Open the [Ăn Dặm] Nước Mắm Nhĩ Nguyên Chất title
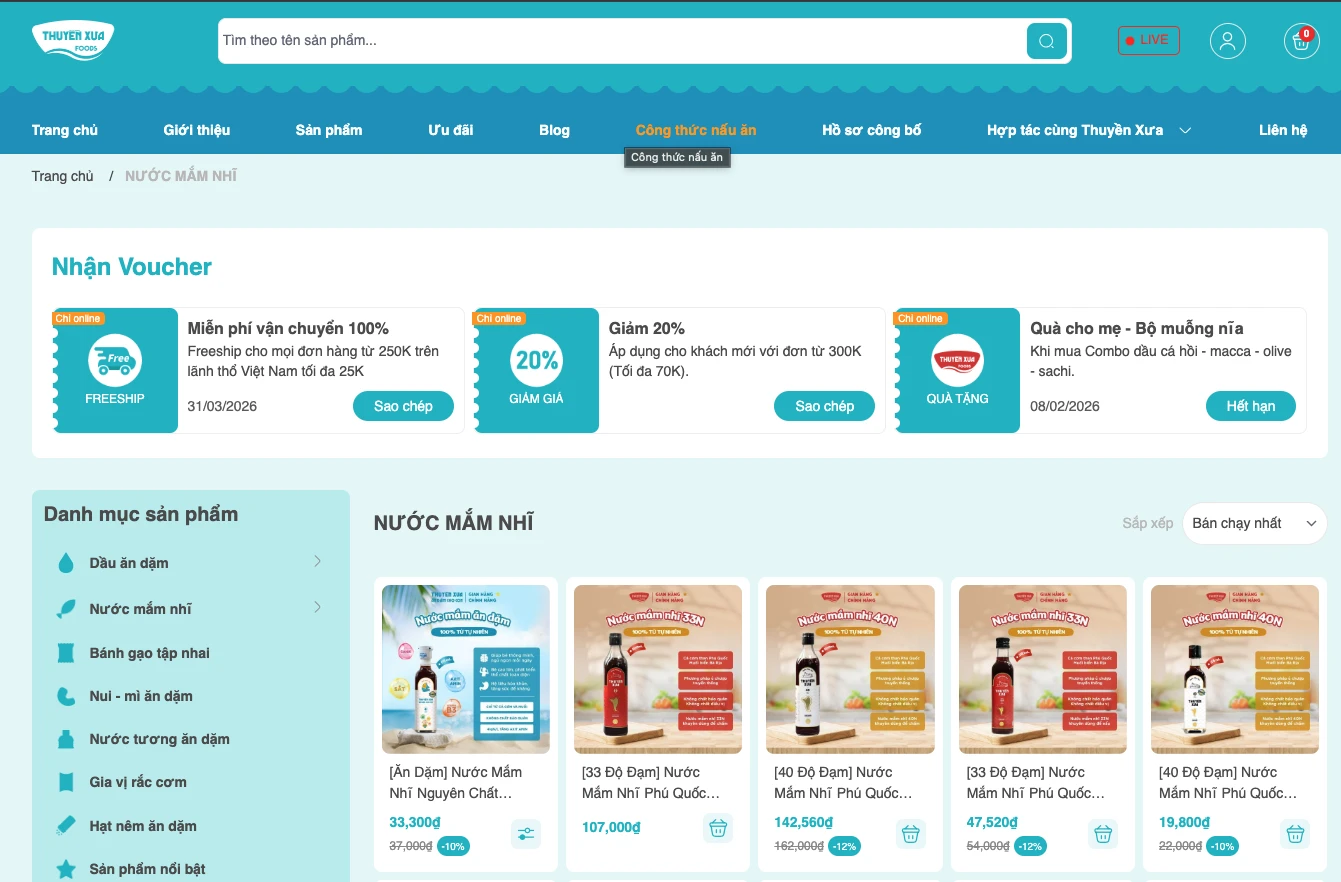Viewport: 1341px width, 882px height. [x=455, y=782]
